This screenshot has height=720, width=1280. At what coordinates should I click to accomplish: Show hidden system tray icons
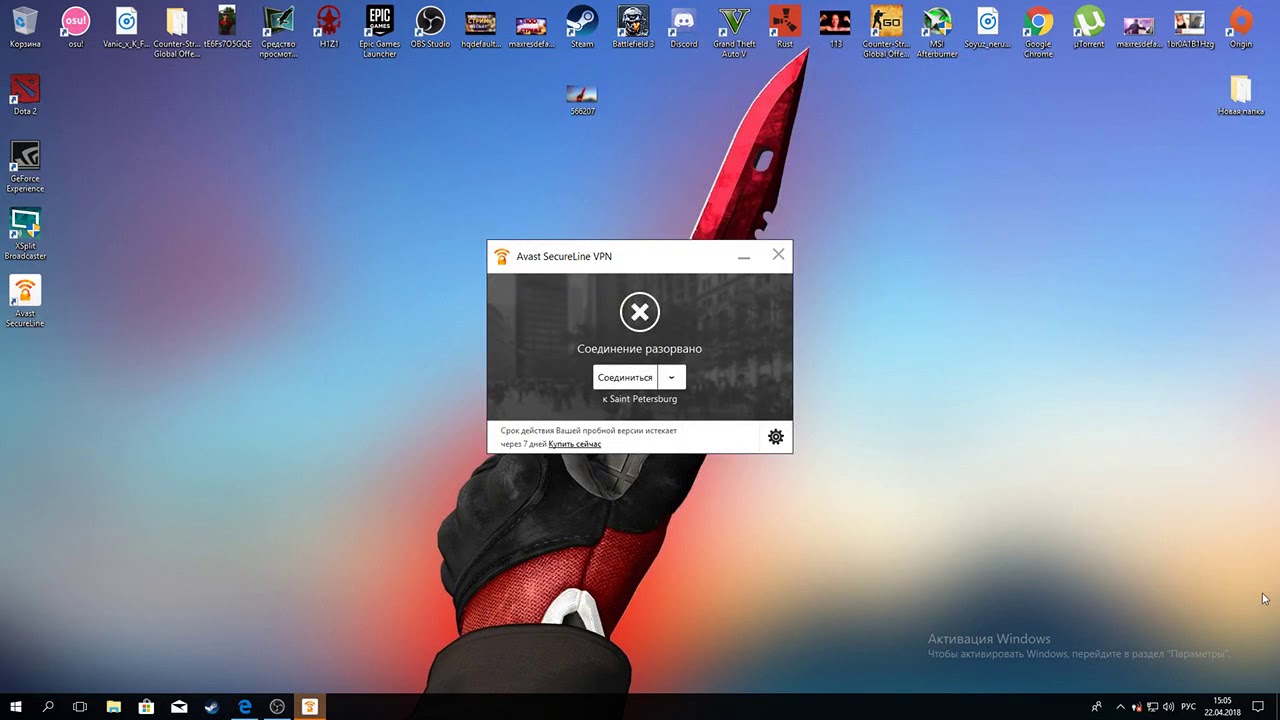1120,707
